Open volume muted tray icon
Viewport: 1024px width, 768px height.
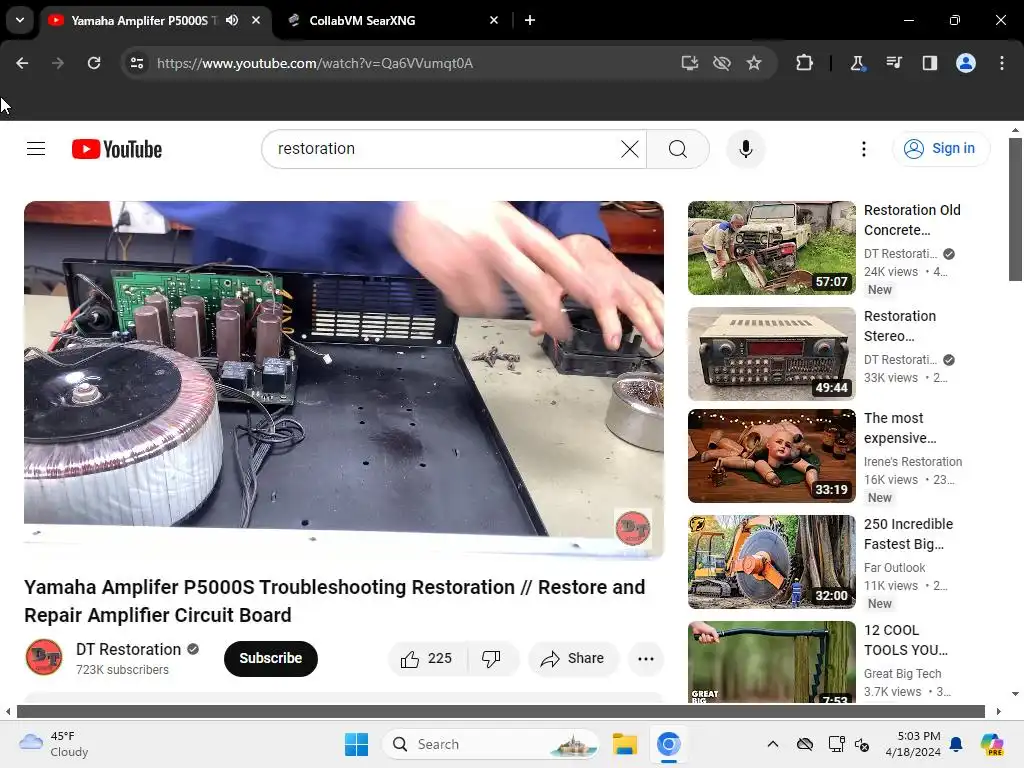[x=862, y=744]
